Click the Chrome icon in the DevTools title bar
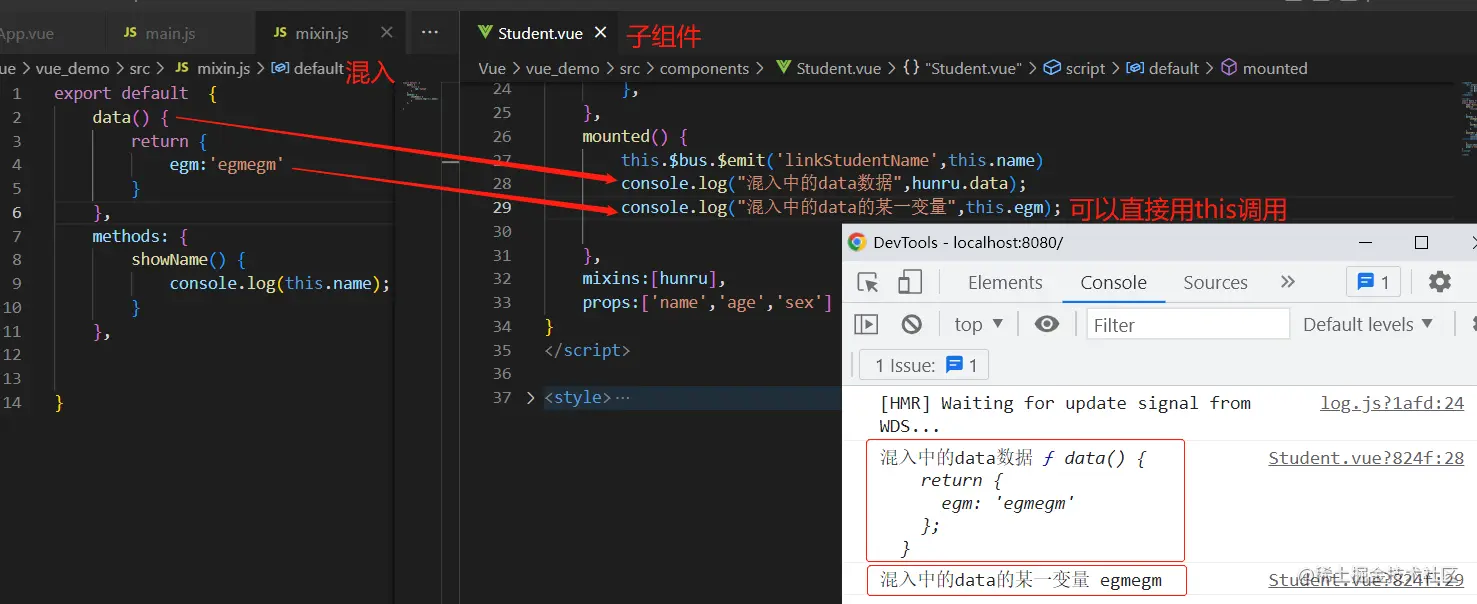Screen dimensions: 1477x604 click(857, 242)
